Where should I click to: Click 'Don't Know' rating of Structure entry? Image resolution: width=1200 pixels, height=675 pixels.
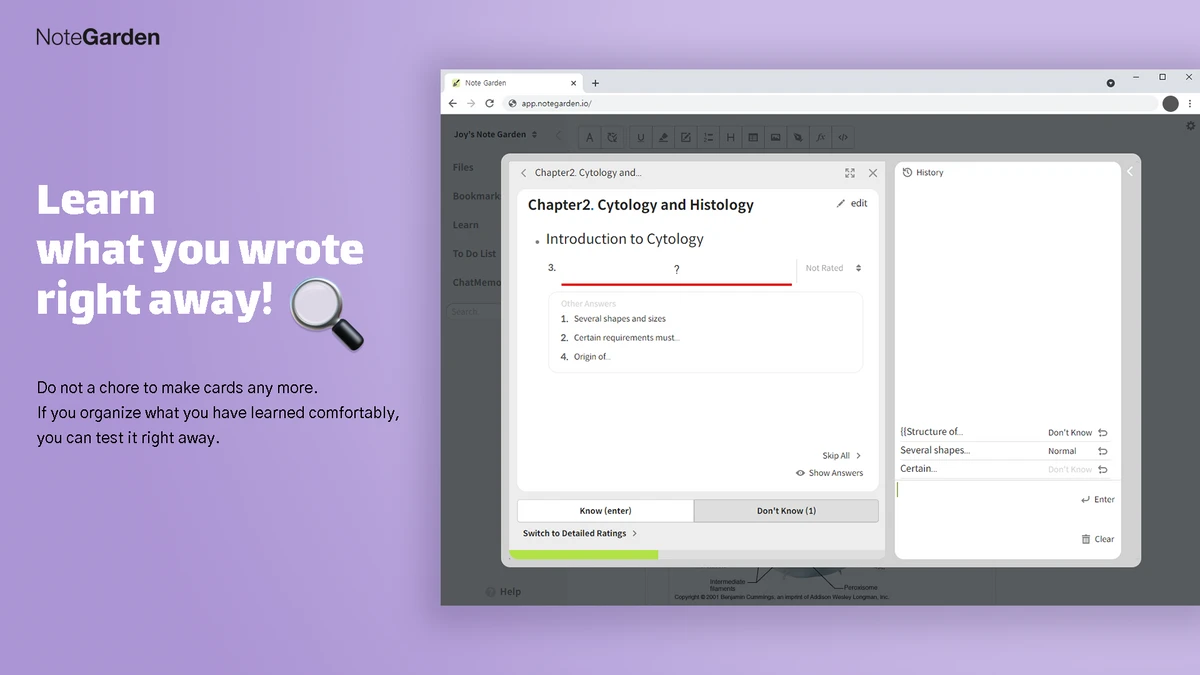click(x=1070, y=433)
